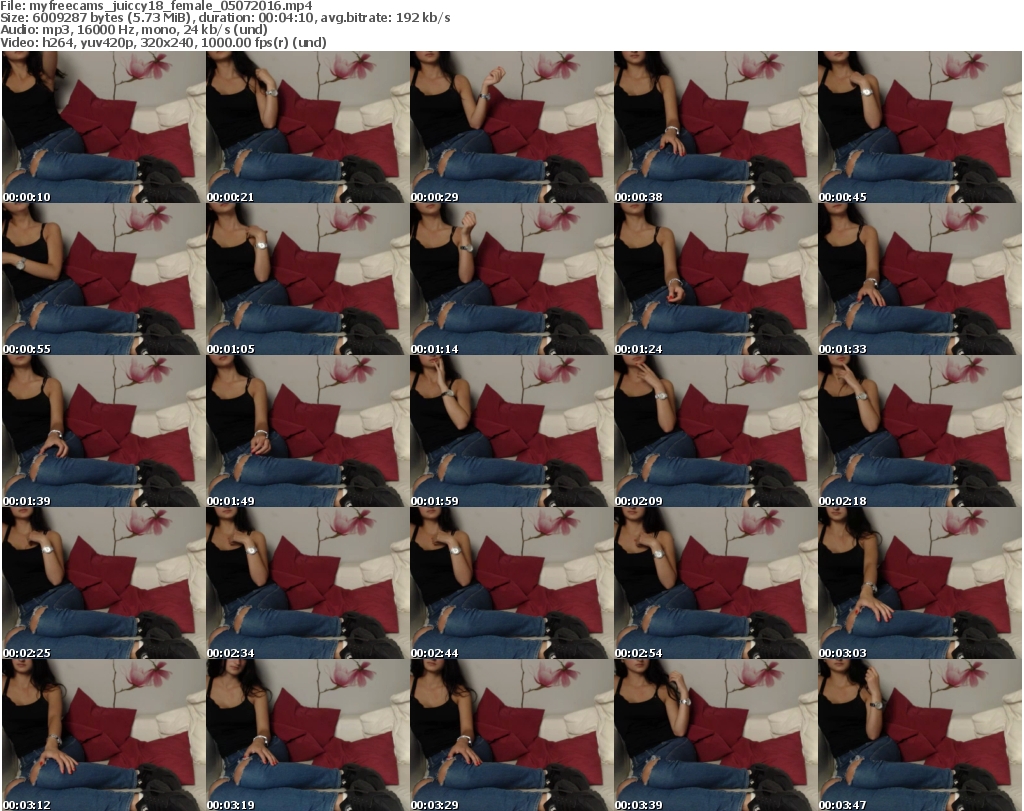This screenshot has height=811, width=1024.
Task: Select the thumbnail stamped 00:00:21
Action: point(308,127)
